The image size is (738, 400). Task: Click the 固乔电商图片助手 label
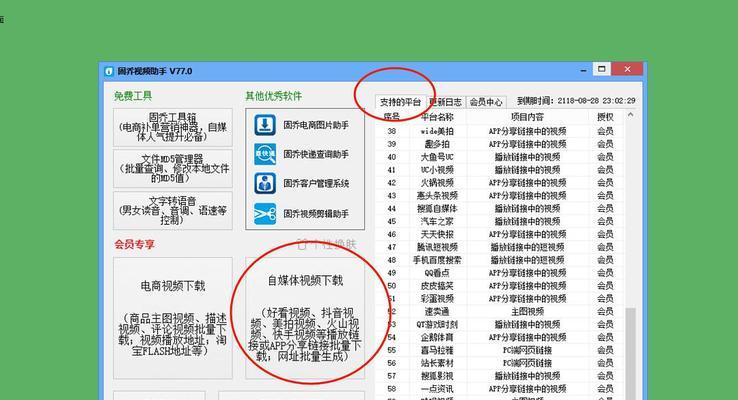(x=316, y=125)
